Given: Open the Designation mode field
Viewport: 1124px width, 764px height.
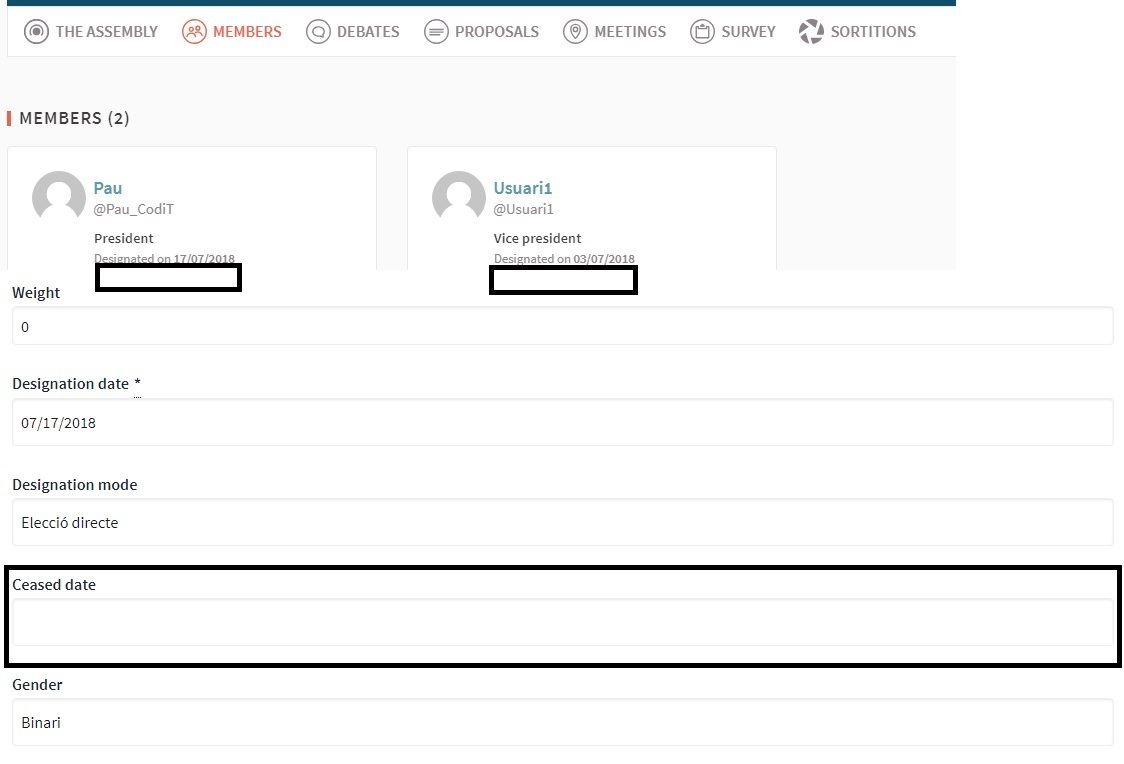Looking at the screenshot, I should (562, 523).
